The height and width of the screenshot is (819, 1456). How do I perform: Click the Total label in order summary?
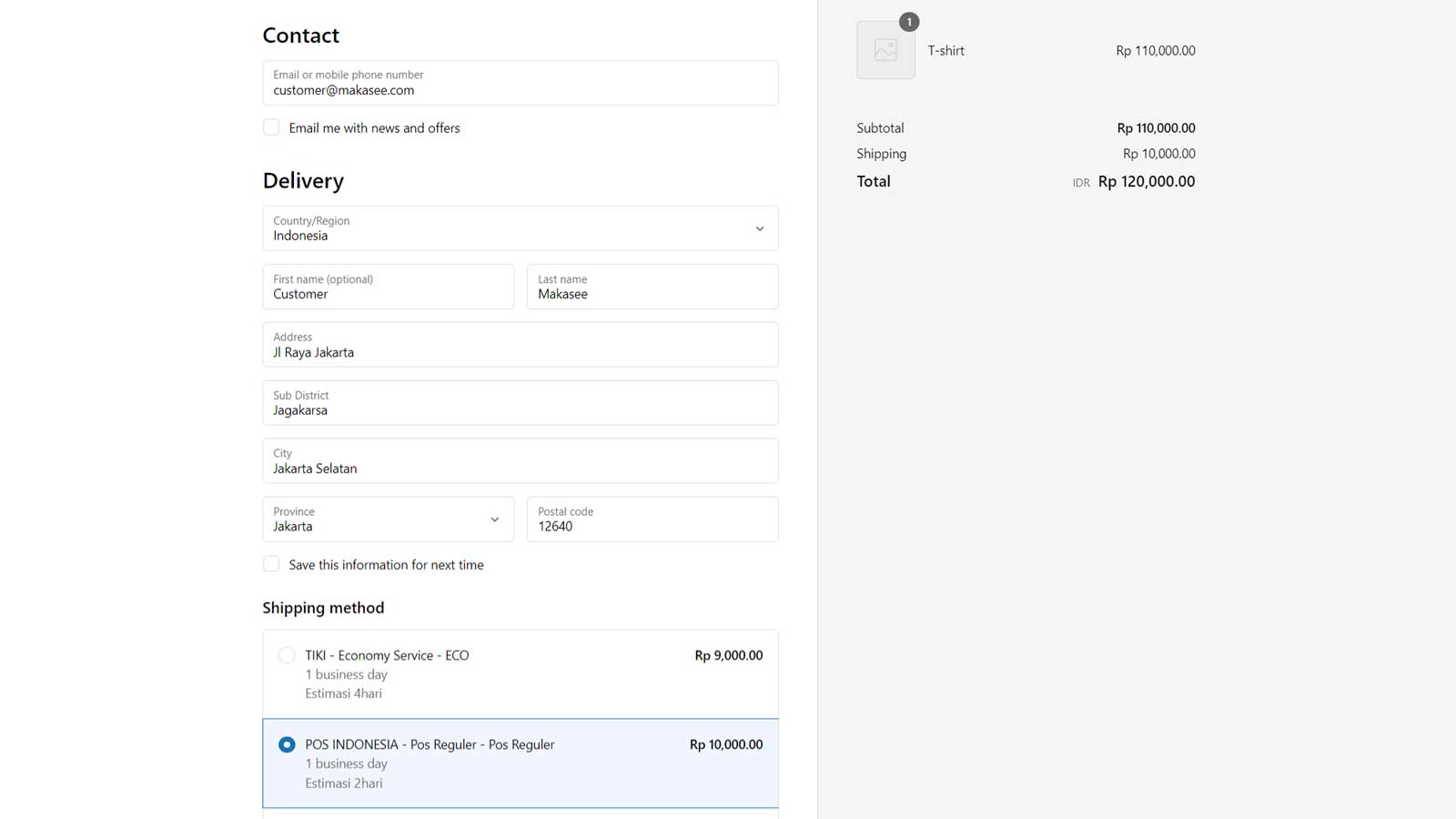[x=874, y=181]
